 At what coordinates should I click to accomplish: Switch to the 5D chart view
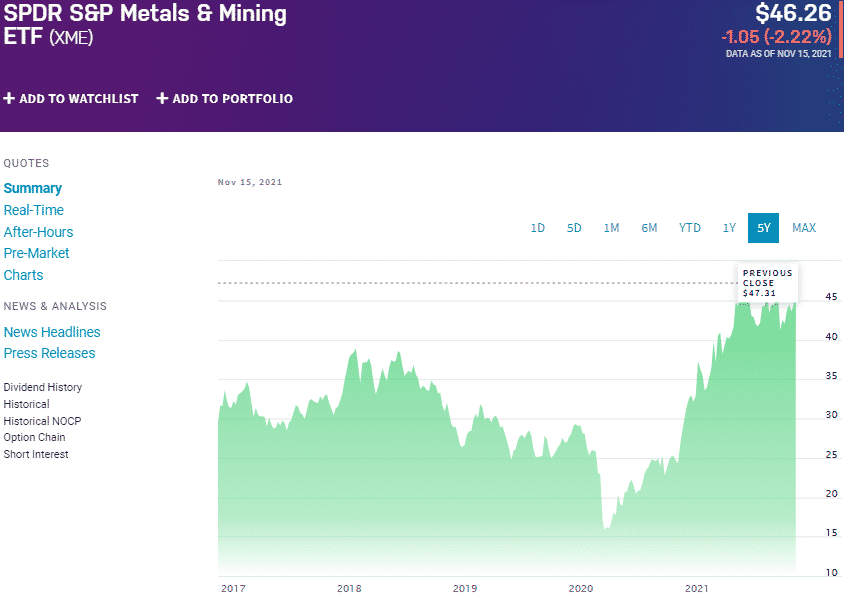tap(574, 228)
